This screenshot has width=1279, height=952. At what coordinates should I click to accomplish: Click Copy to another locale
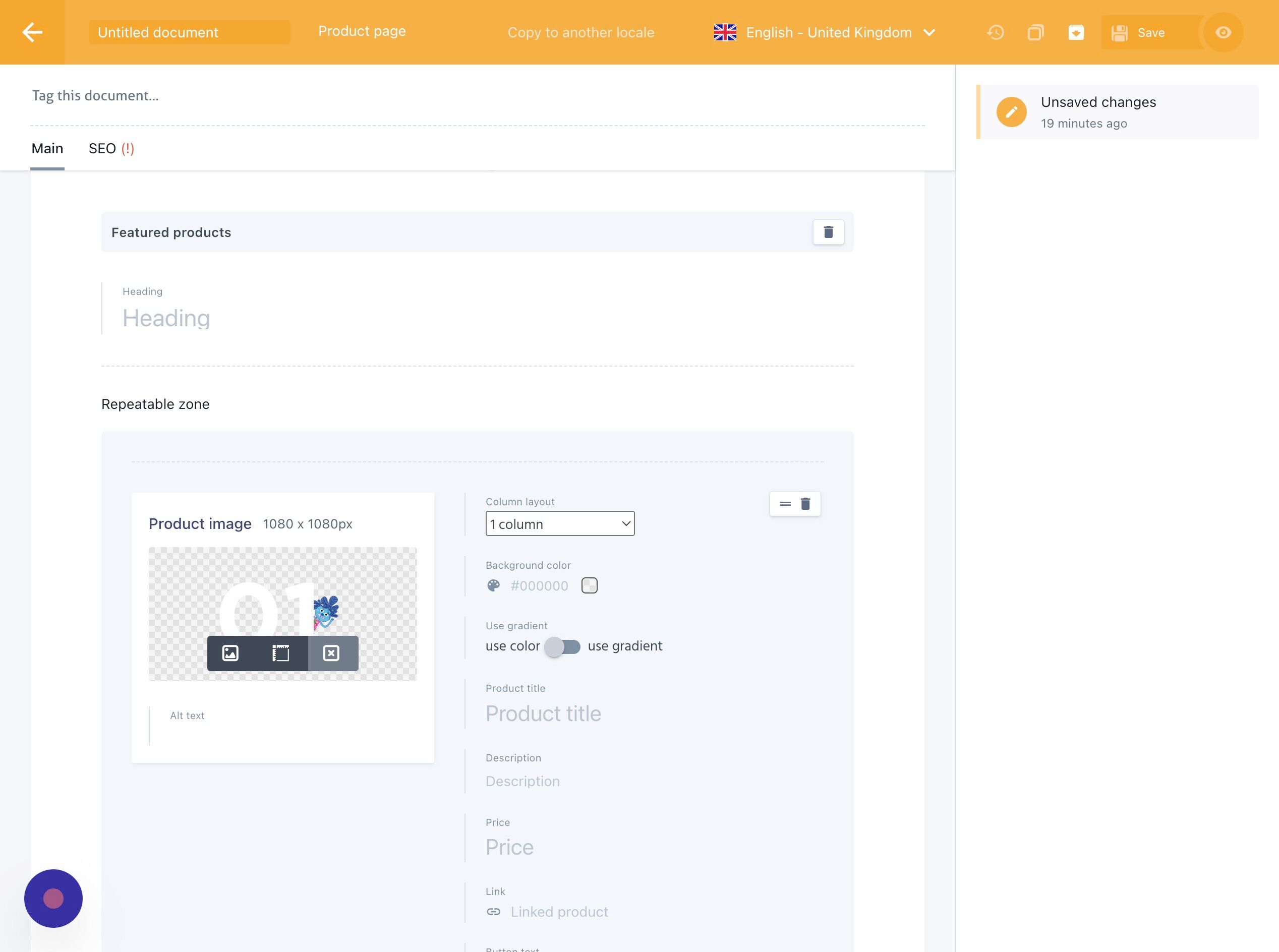click(580, 32)
